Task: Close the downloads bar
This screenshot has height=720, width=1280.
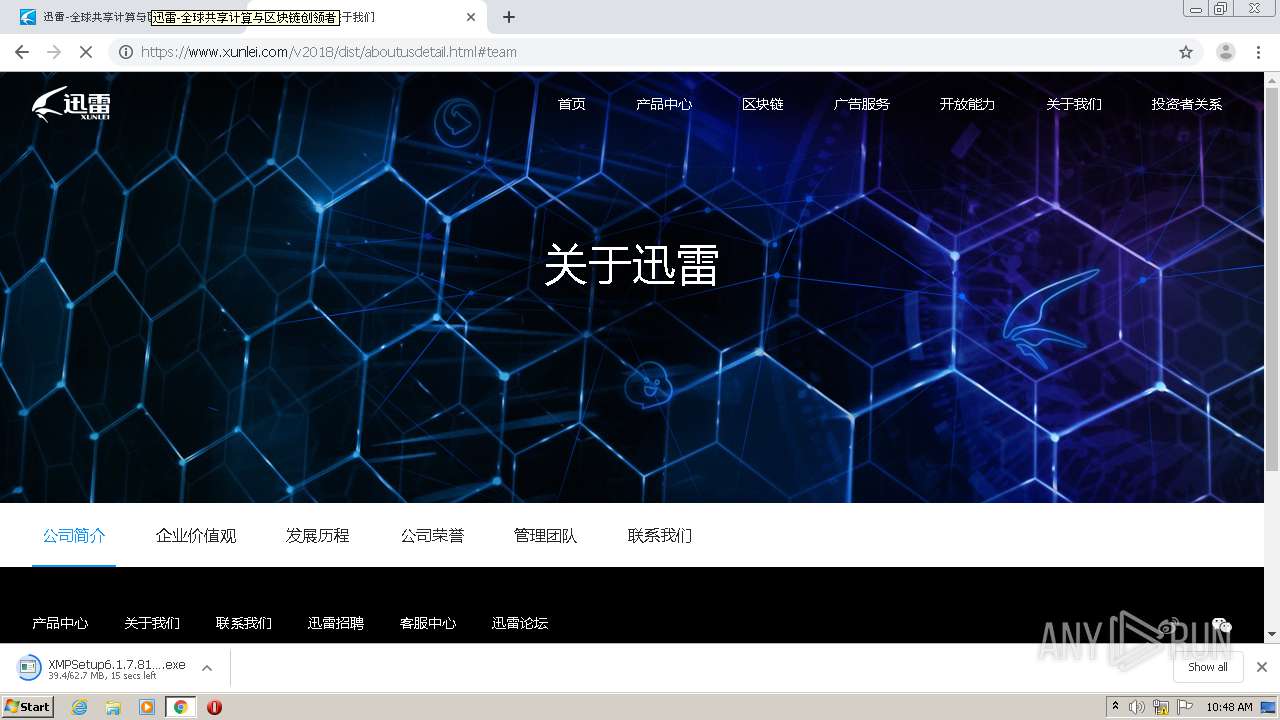Action: pos(1262,667)
